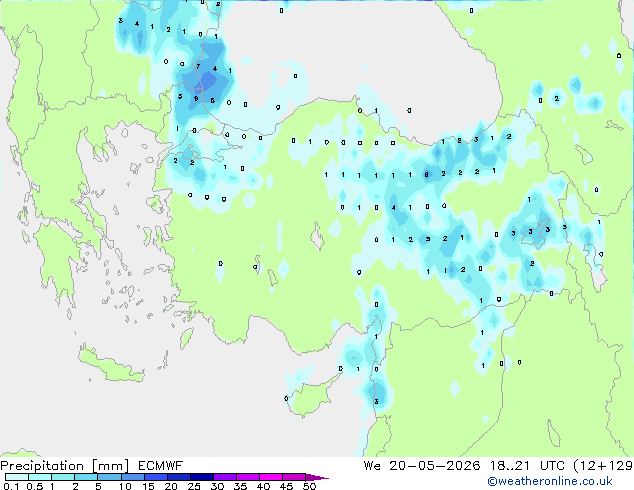This screenshot has height=490, width=634.
Task: Click the legend value '0.1'
Action: [x=11, y=486]
